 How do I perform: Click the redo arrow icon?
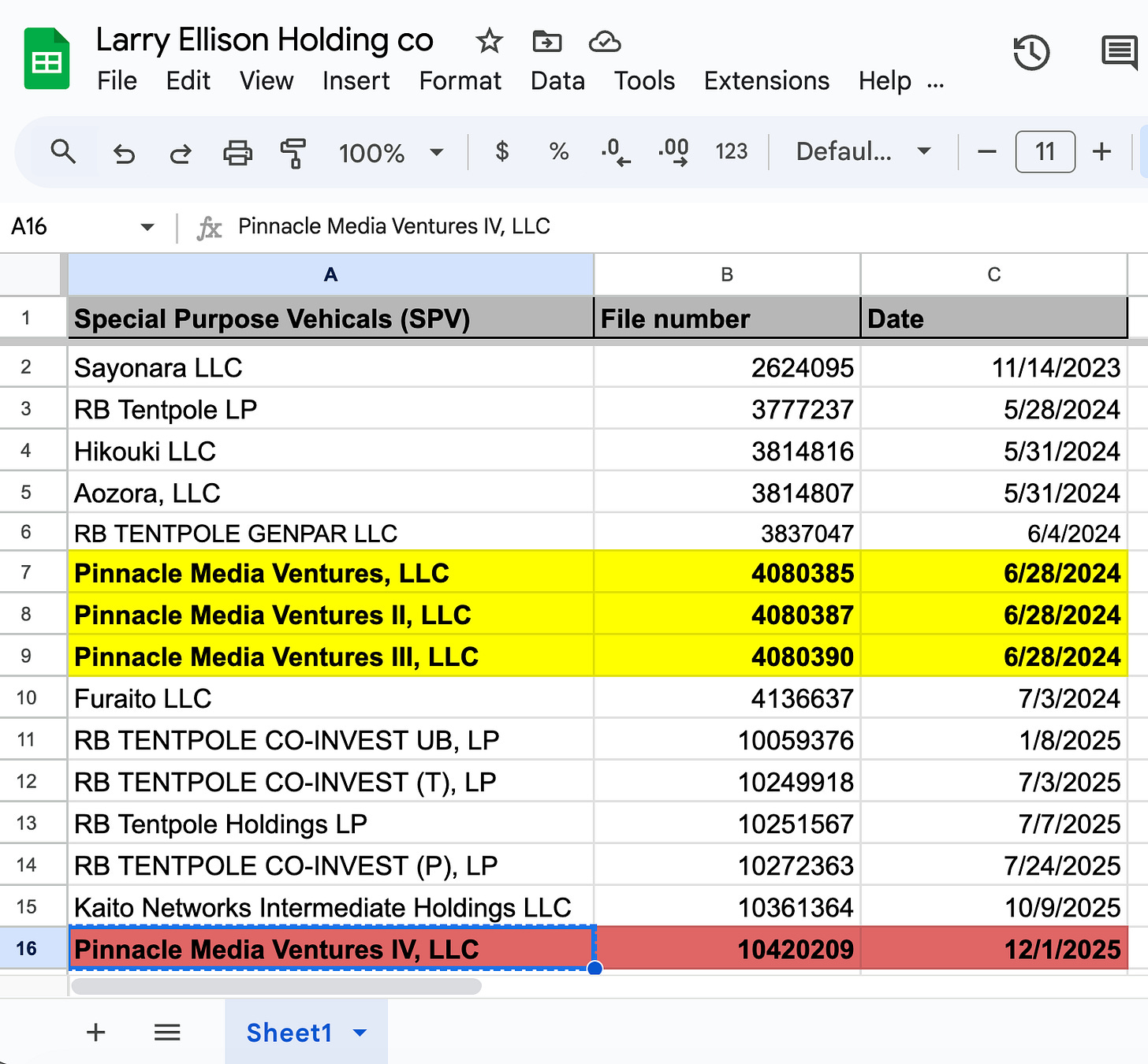[x=181, y=152]
